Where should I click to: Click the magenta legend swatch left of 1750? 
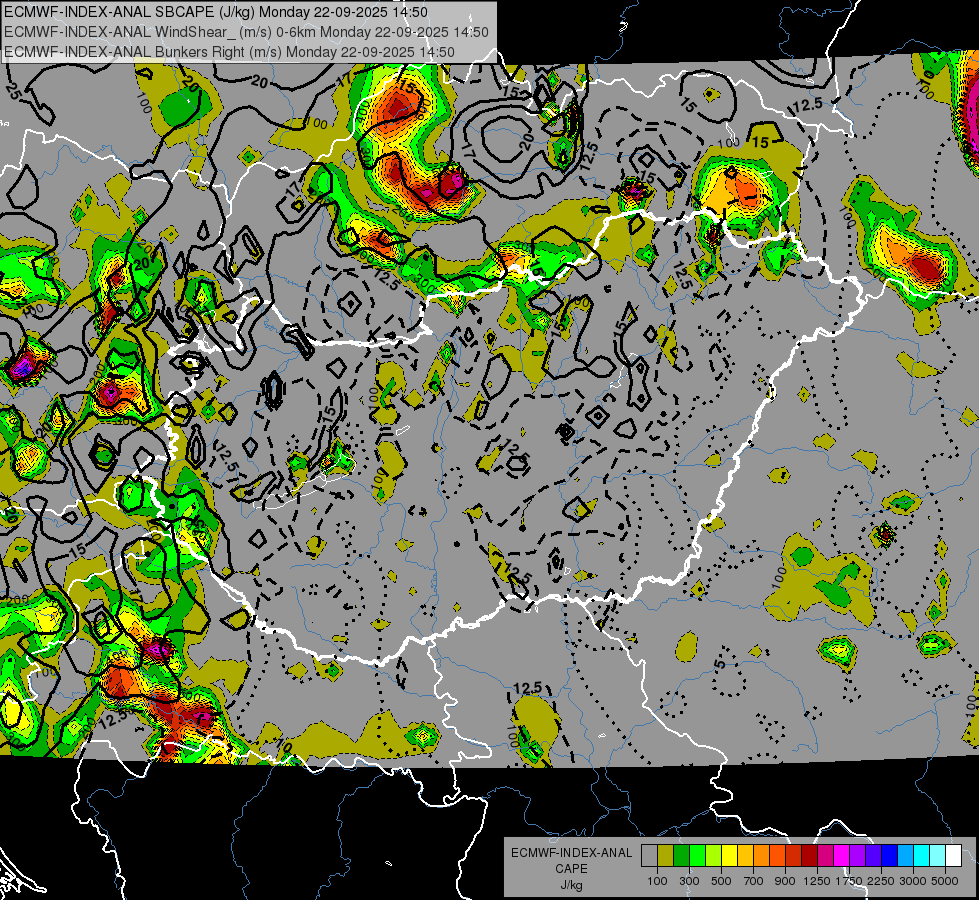[841, 855]
